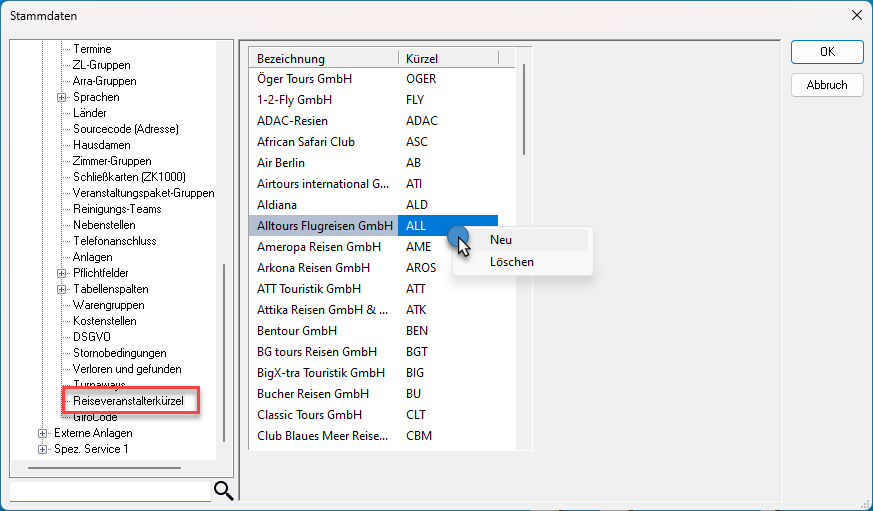This screenshot has height=511, width=873.
Task: Select the Bucher Reisen GmbH row
Action: pos(374,394)
